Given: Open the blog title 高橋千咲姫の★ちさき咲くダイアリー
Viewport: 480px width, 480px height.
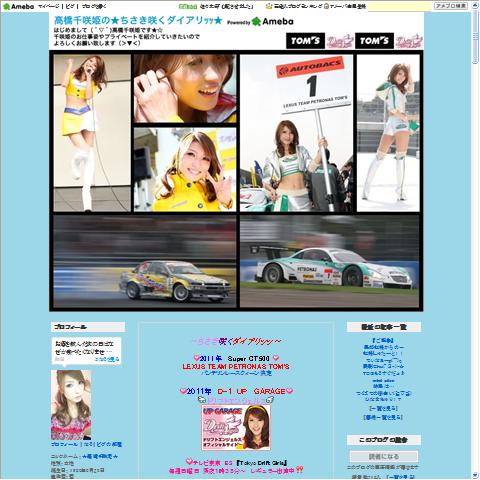Looking at the screenshot, I should click(x=138, y=21).
